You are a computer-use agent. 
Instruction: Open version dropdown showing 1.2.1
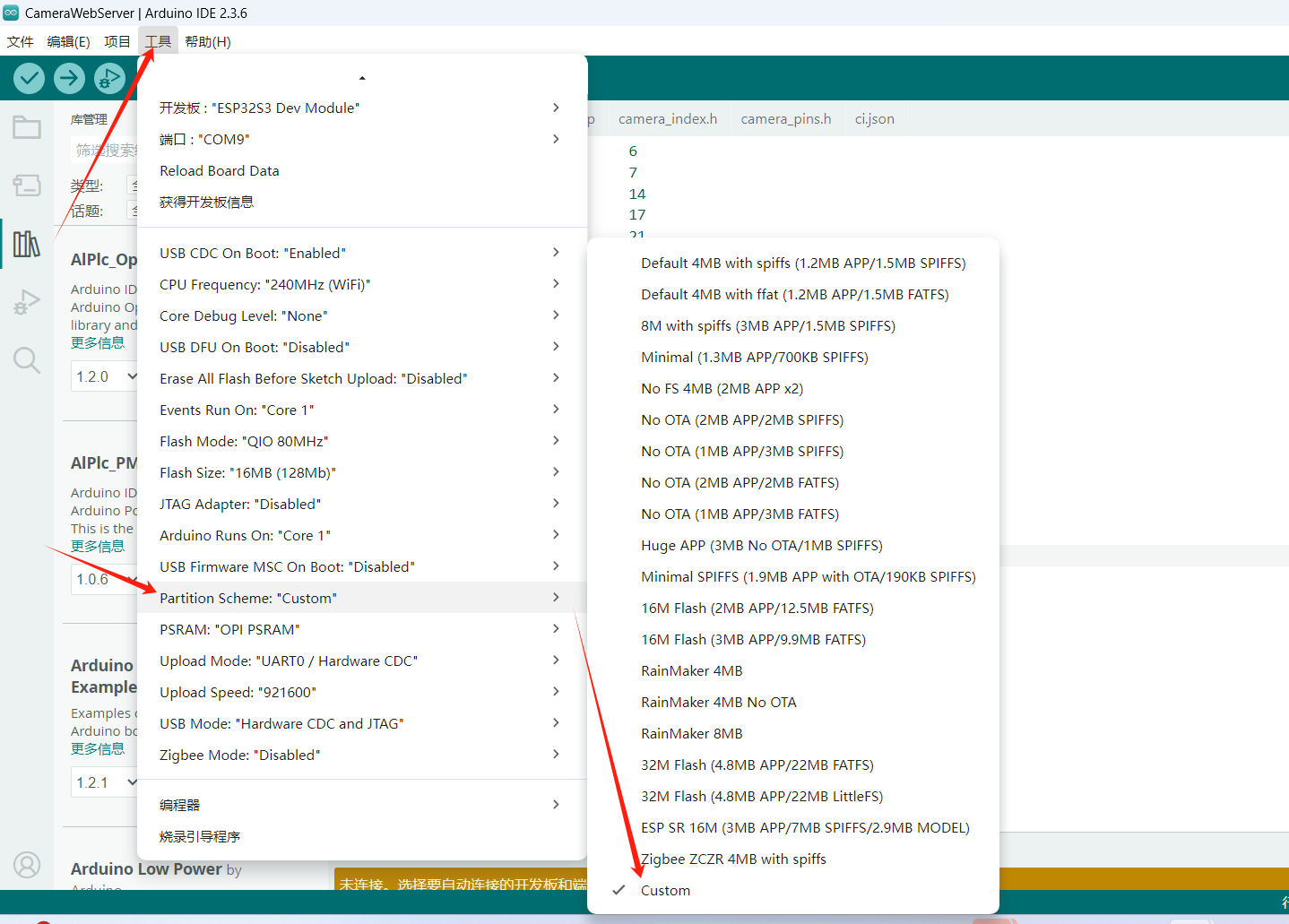pyautogui.click(x=105, y=782)
